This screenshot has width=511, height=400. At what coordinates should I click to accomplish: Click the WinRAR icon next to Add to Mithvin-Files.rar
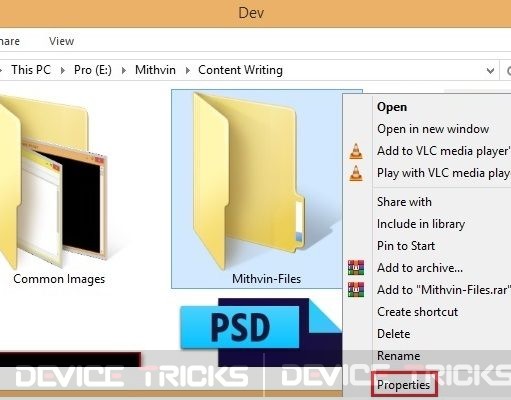(x=356, y=290)
